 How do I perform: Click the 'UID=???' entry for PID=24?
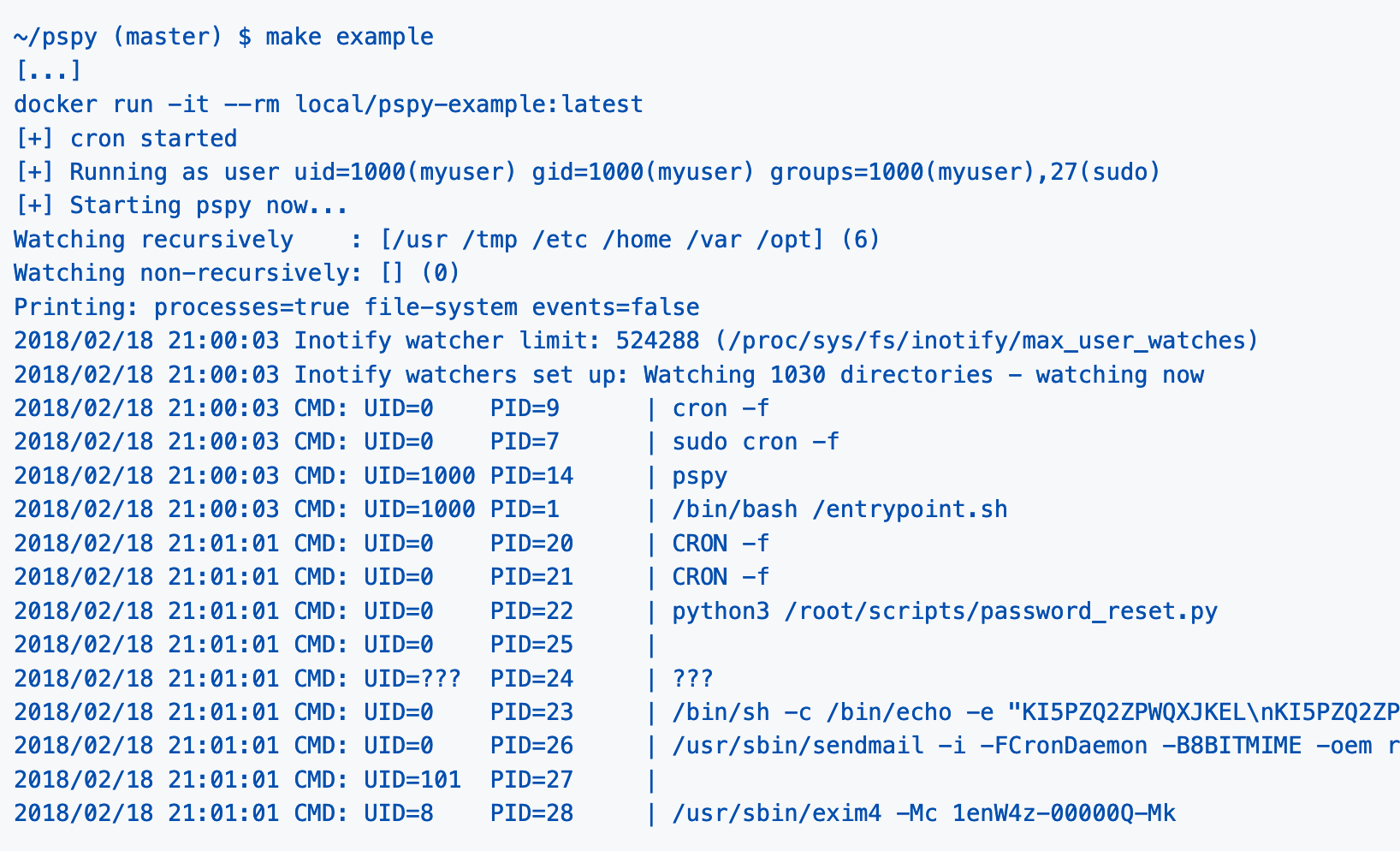click(412, 679)
